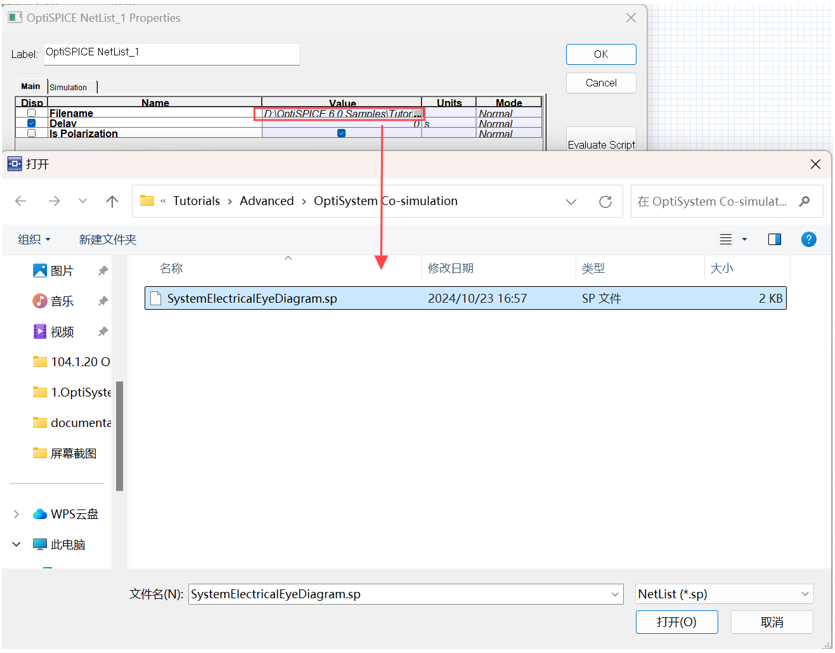Open the 图片 quick access folder
The height and width of the screenshot is (653, 835).
tap(61, 271)
